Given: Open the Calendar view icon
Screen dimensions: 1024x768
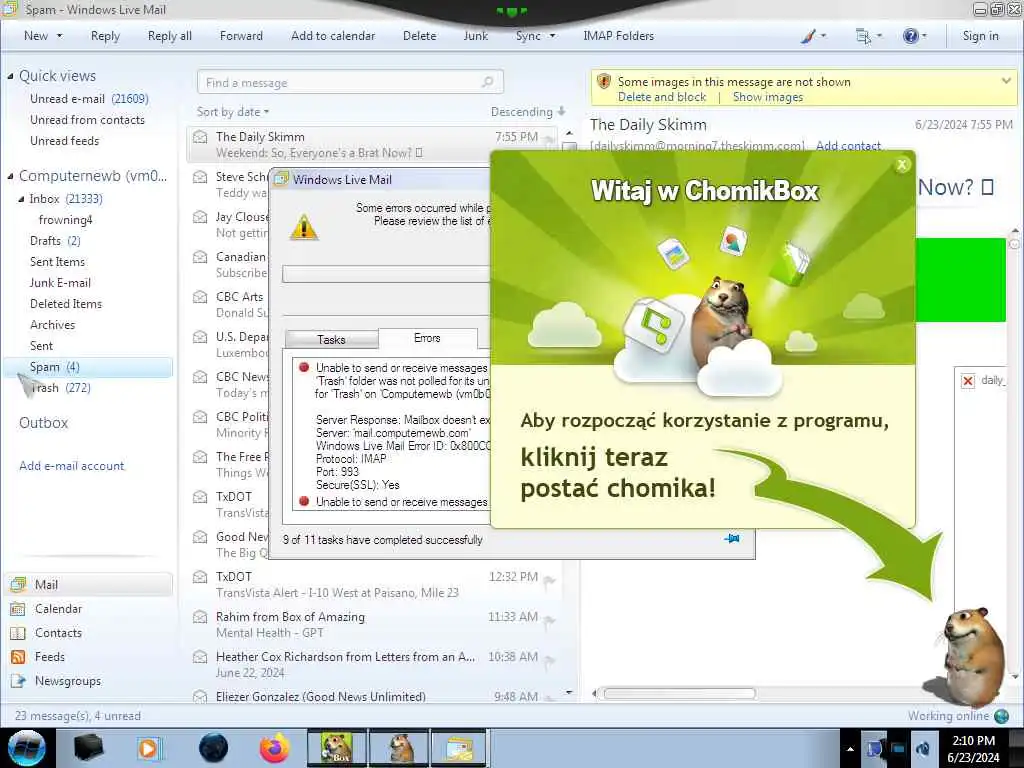Looking at the screenshot, I should 18,609.
